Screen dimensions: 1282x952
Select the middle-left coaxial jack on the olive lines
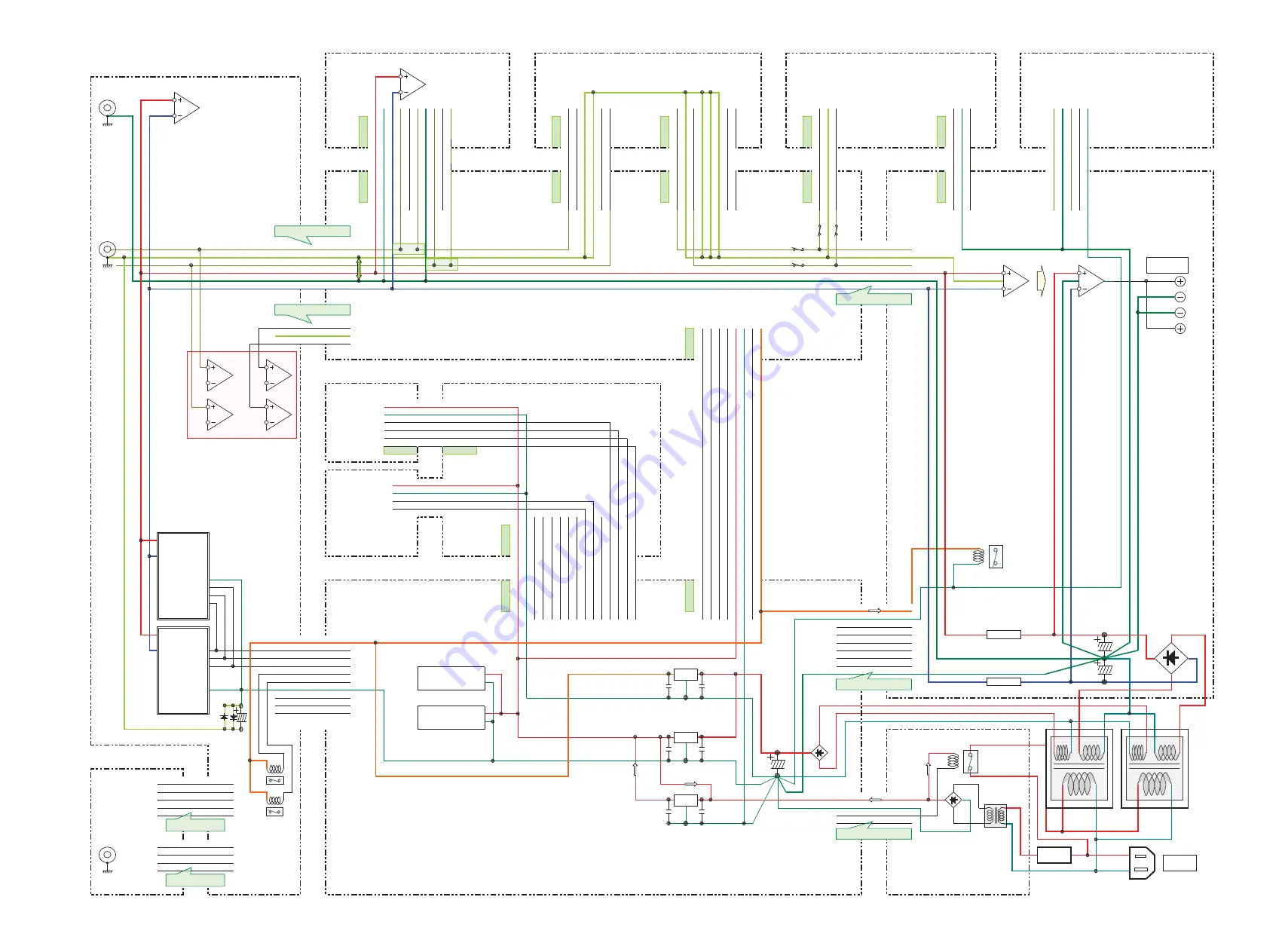(x=108, y=249)
